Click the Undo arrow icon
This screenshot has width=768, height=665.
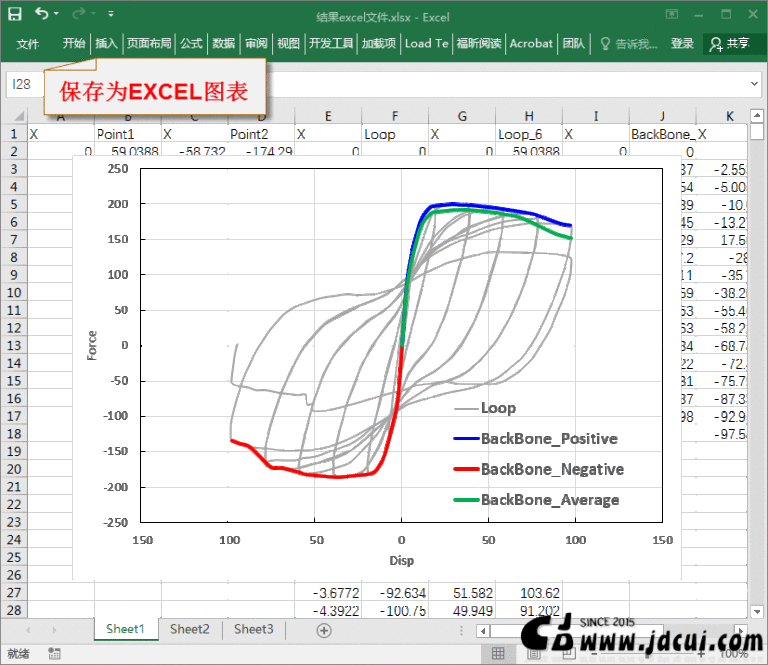click(41, 14)
